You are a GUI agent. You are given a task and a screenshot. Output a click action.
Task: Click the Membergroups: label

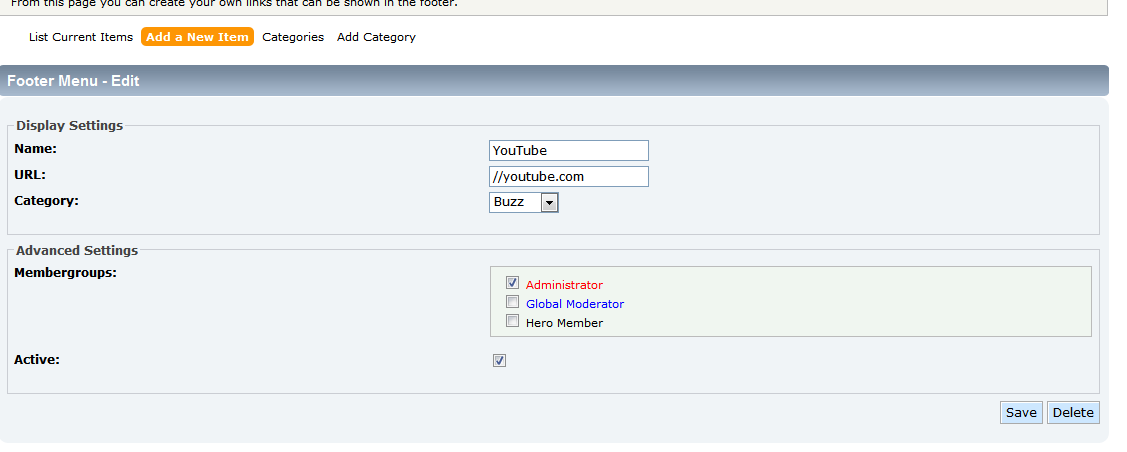pyautogui.click(x=65, y=273)
